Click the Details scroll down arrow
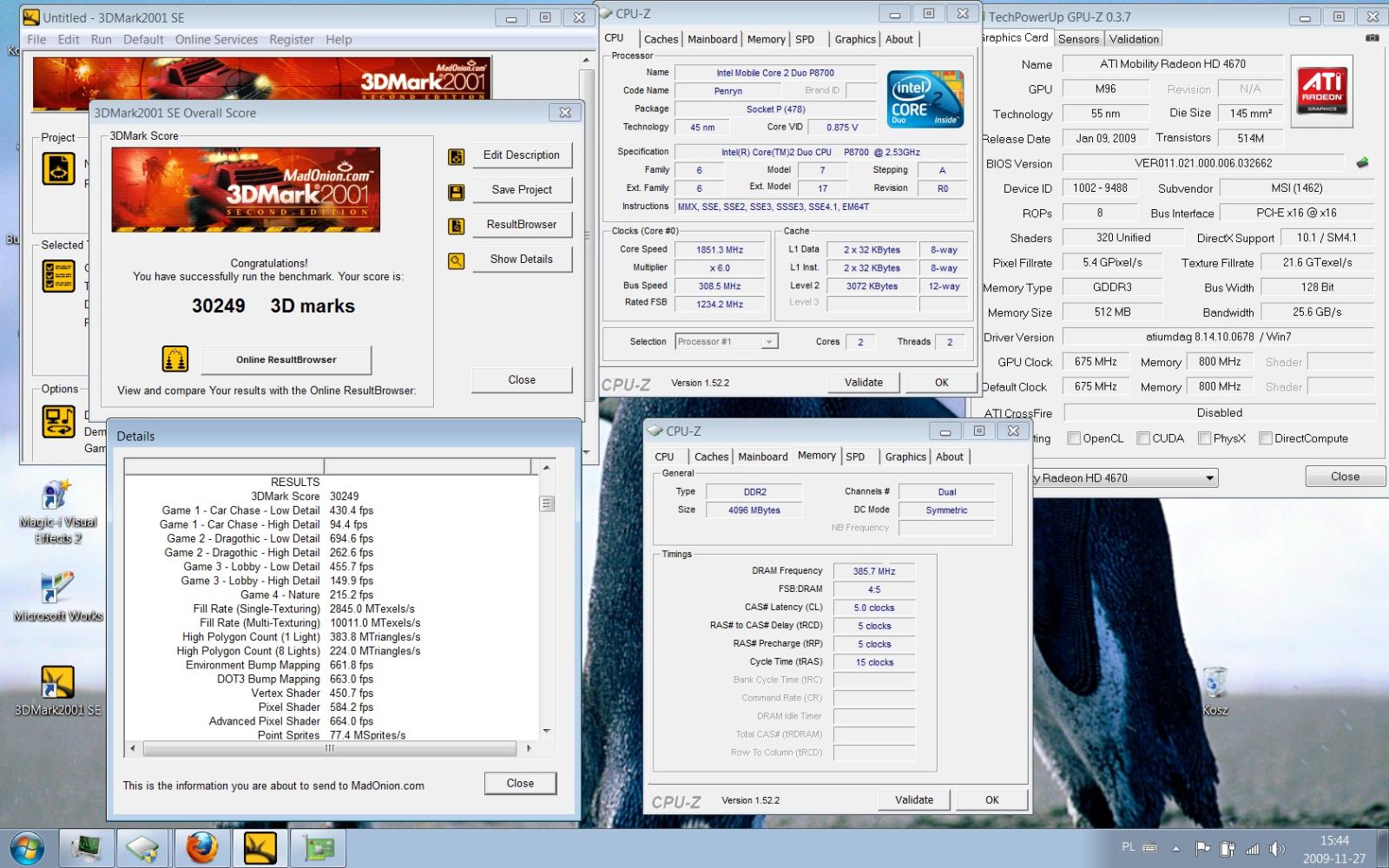Image resolution: width=1389 pixels, height=868 pixels. click(547, 731)
